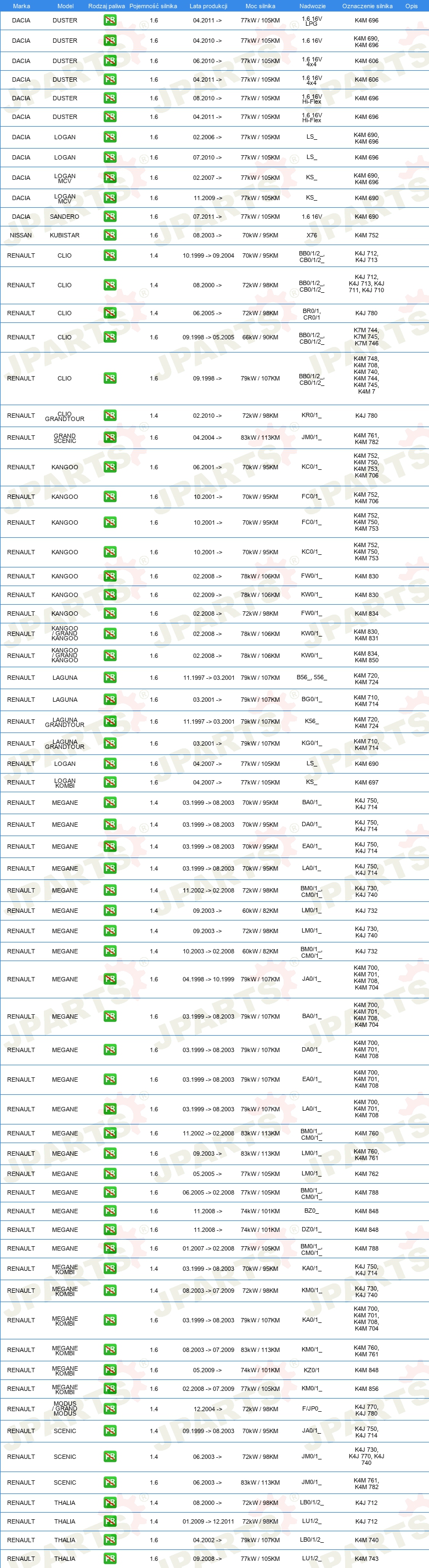Image resolution: width=429 pixels, height=1568 pixels.
Task: Select the KZ0/1 body code cell
Action: point(312,1370)
